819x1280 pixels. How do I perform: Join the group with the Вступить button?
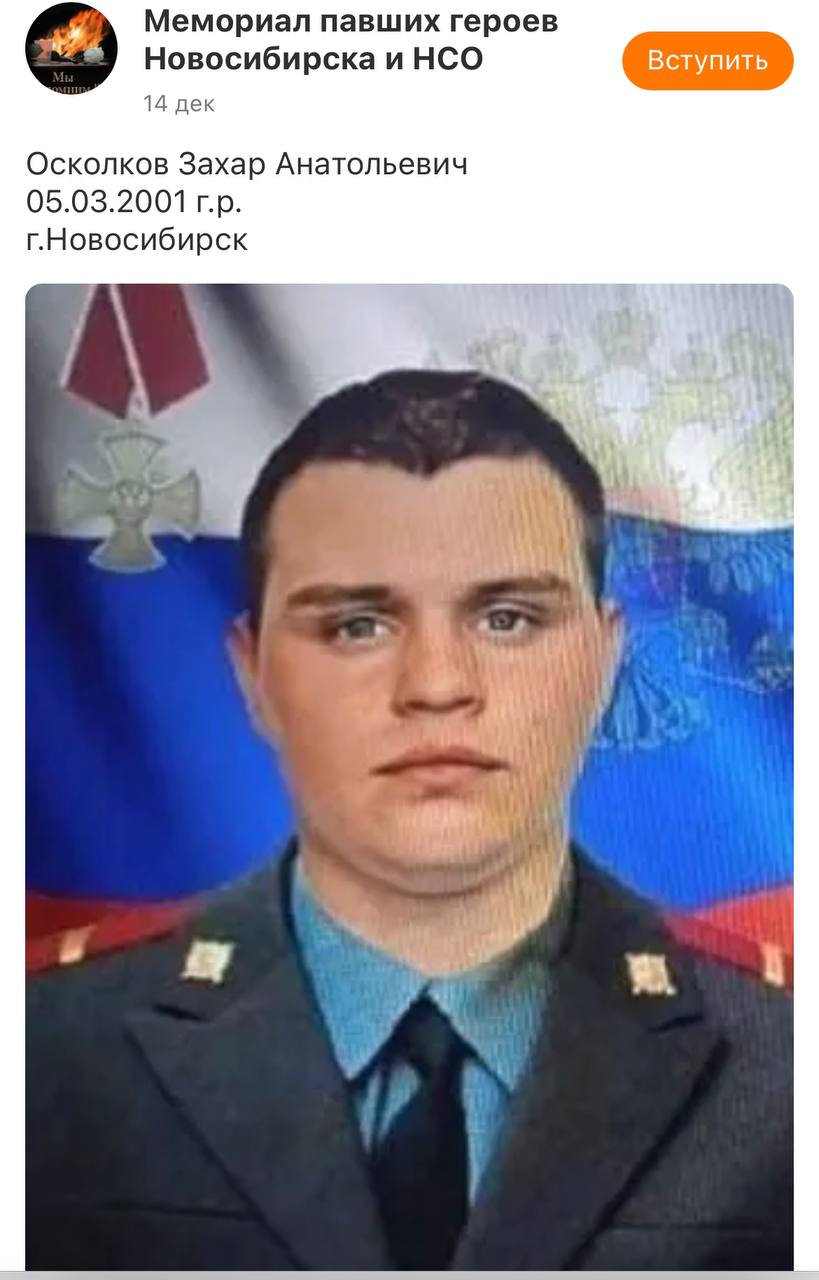[707, 60]
